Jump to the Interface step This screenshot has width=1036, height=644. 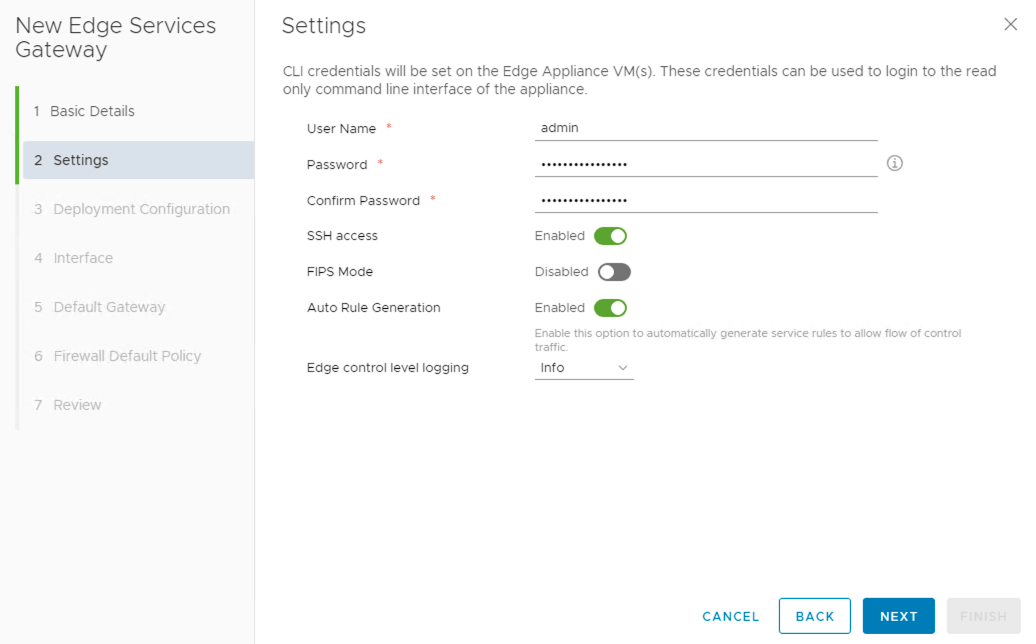83,258
